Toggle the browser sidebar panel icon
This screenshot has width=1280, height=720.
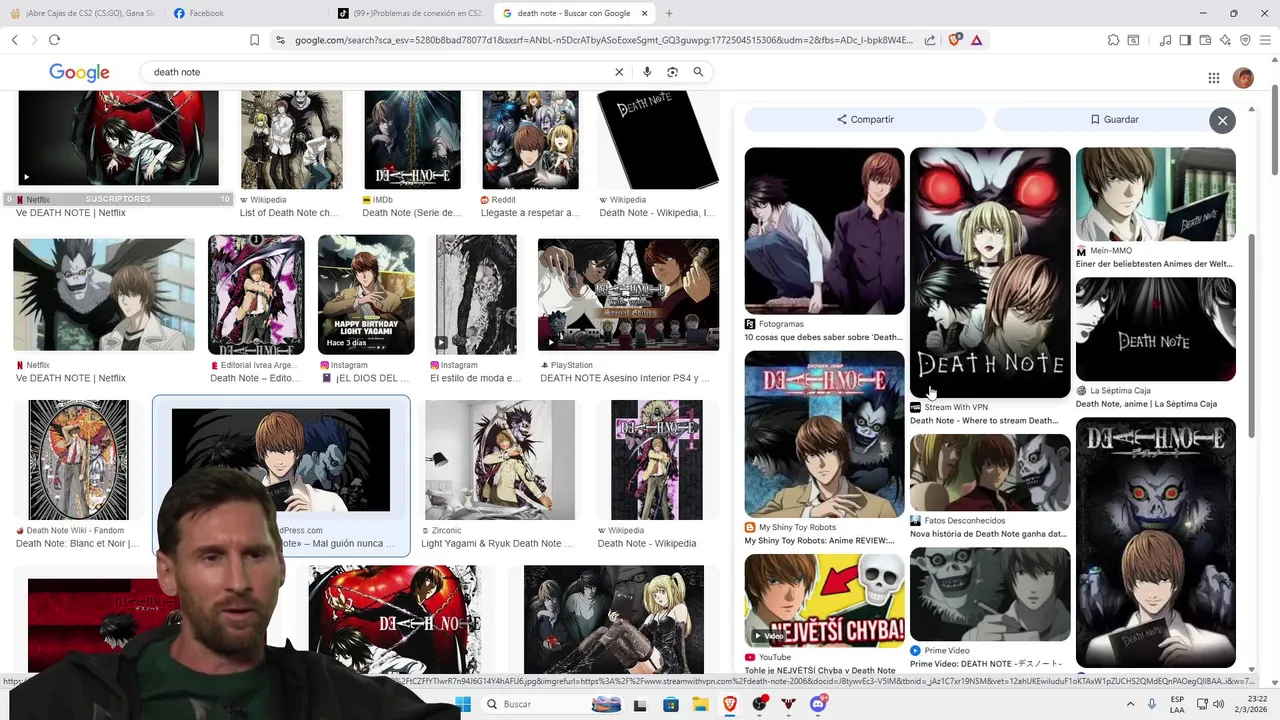1185,40
